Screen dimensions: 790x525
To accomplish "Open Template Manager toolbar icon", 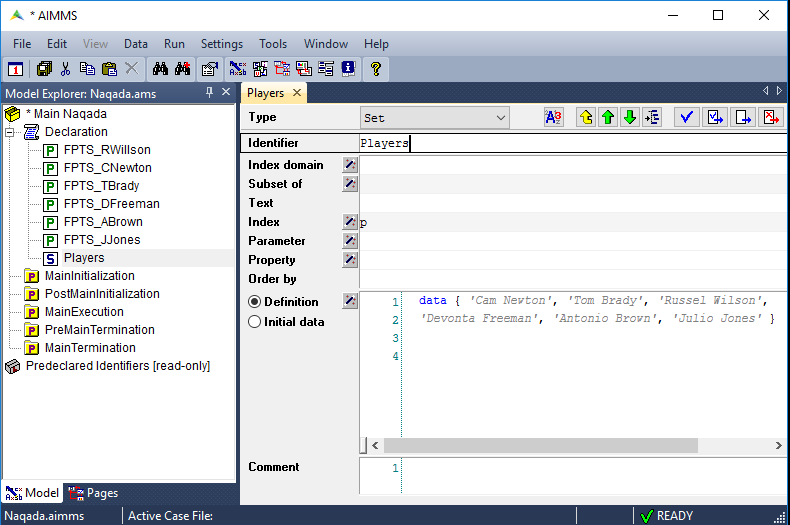I will (x=304, y=69).
